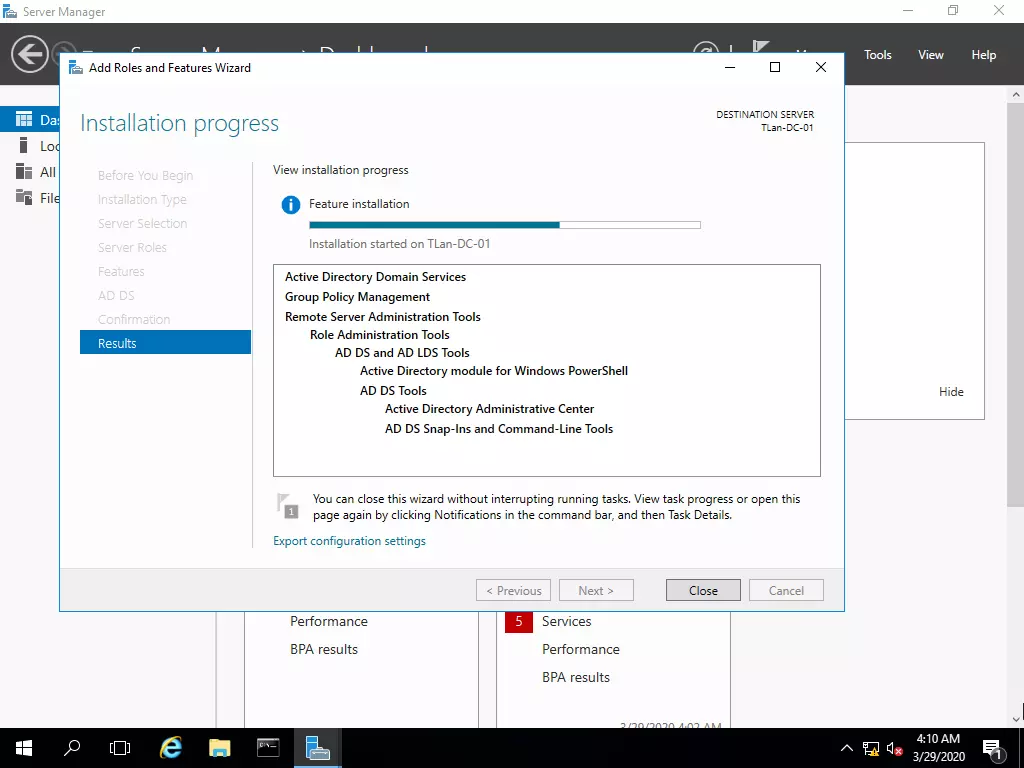This screenshot has width=1024, height=768.
Task: Click Server Selection wizard step
Action: [x=142, y=223]
